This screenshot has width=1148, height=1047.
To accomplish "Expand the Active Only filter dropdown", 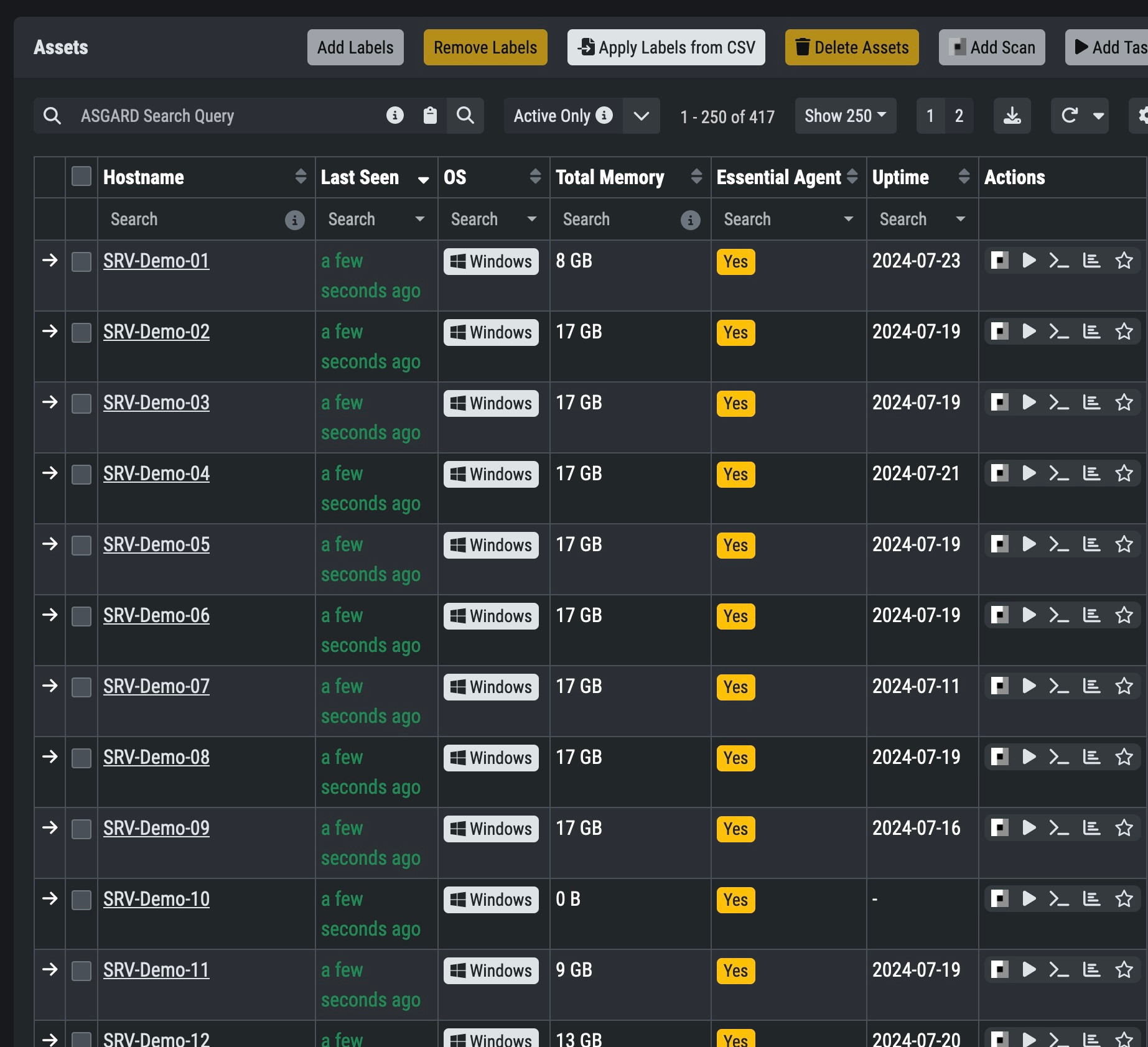I will [641, 116].
